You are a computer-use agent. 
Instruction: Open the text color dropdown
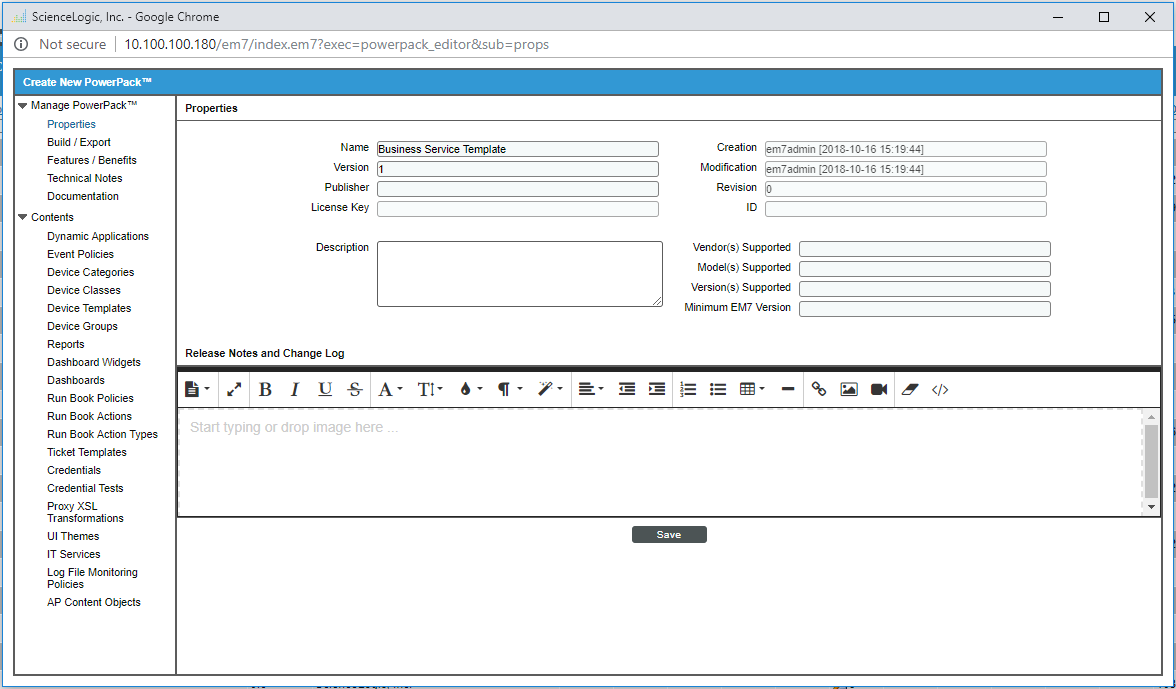(x=470, y=390)
